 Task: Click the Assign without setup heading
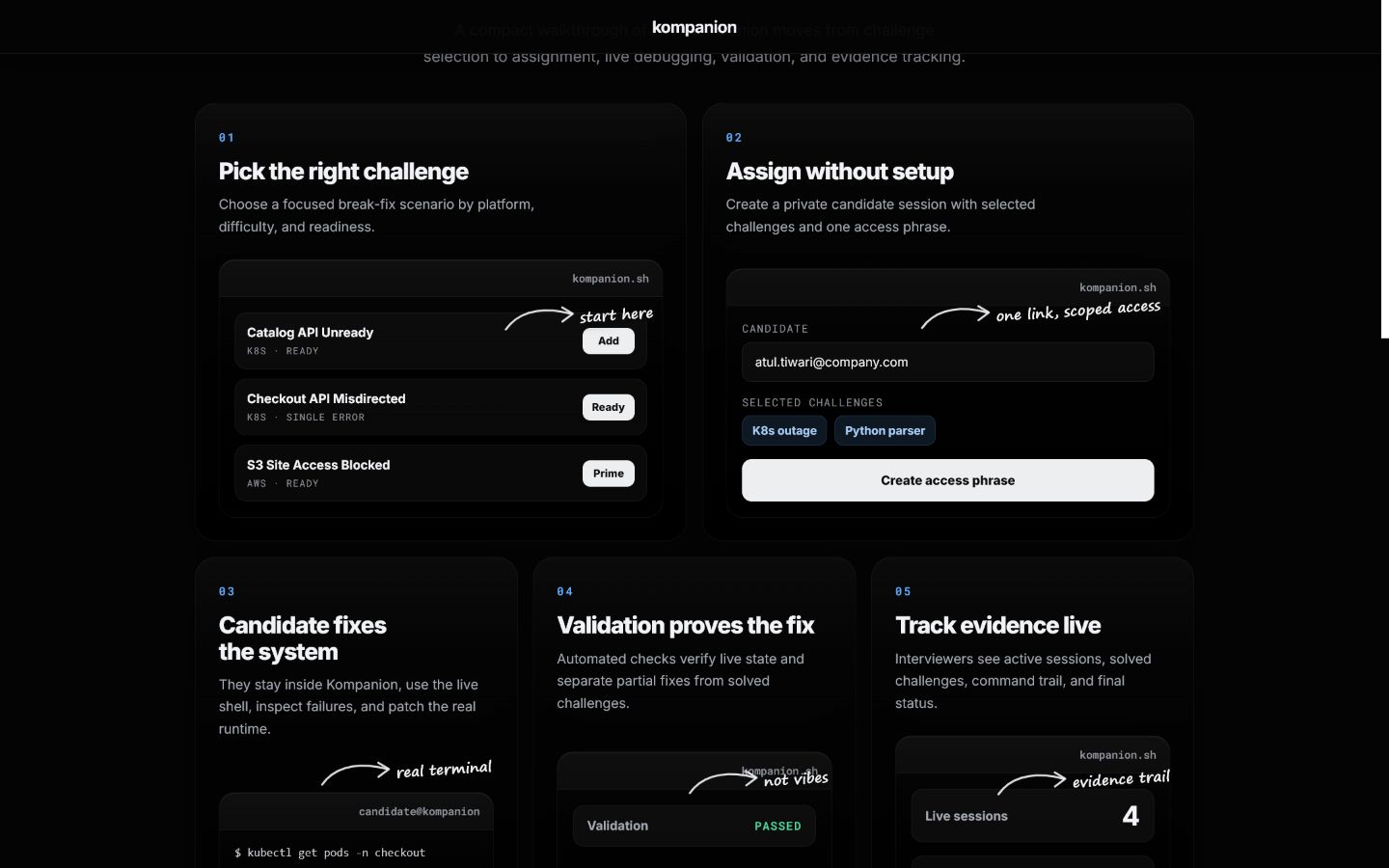pos(839,172)
